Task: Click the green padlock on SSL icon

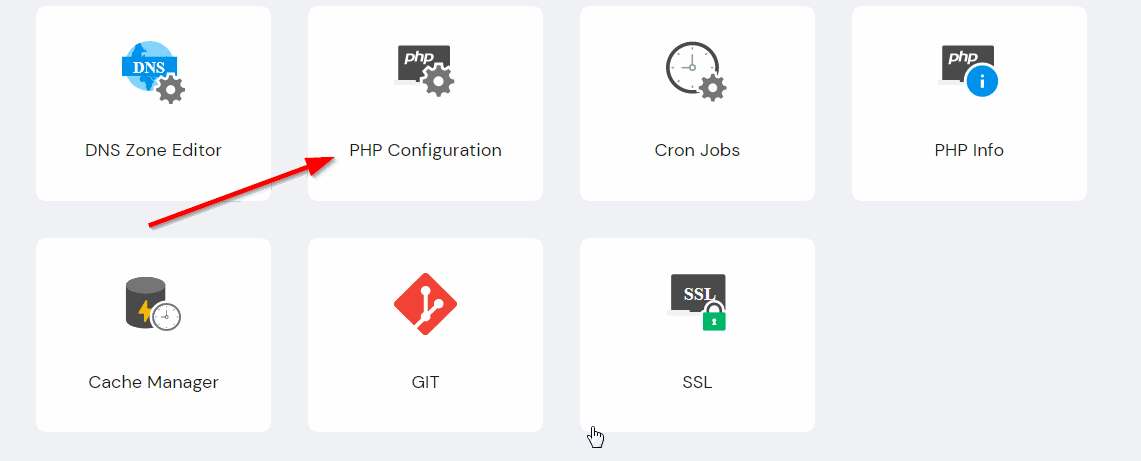Action: tap(714, 318)
